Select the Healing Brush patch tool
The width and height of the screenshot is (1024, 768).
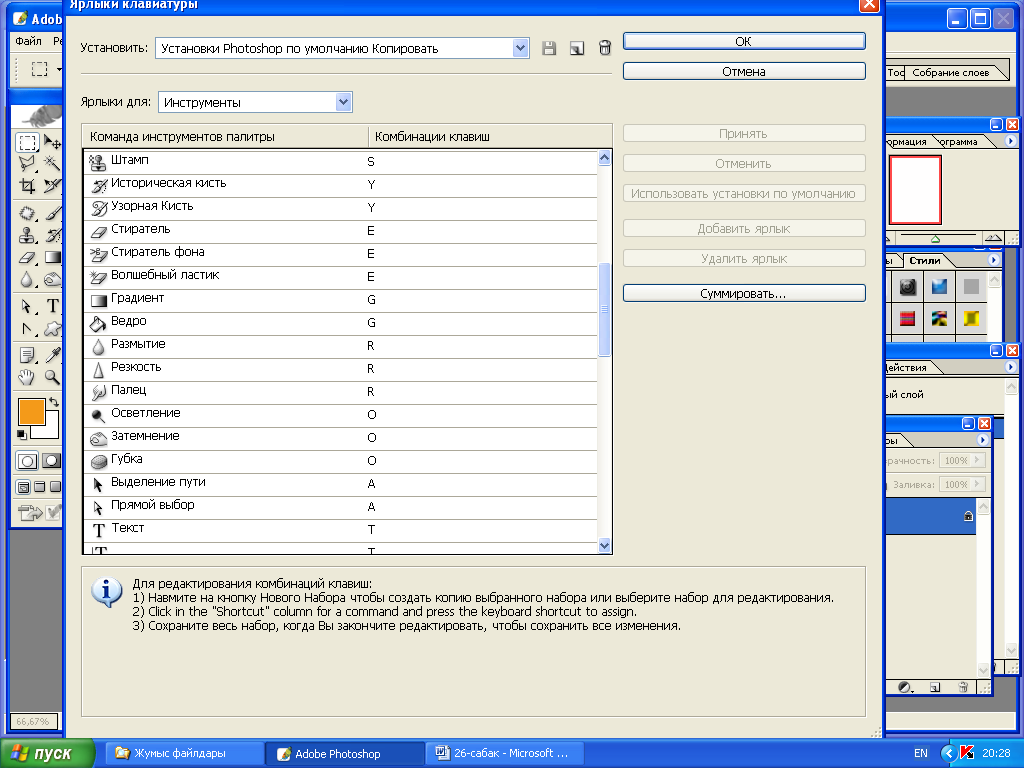point(27,213)
